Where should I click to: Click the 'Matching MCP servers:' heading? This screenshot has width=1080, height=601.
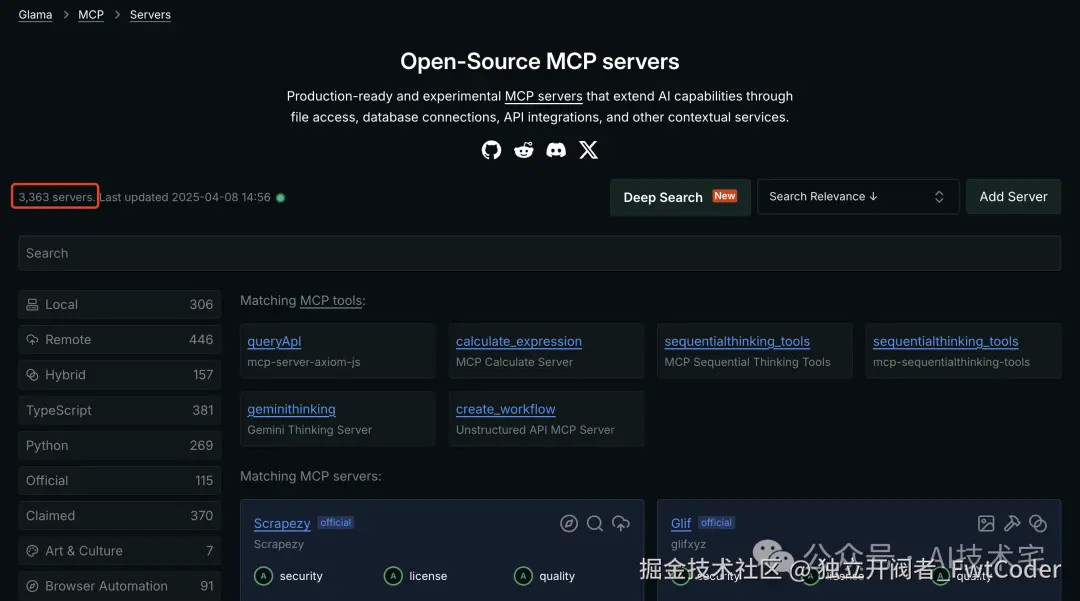coord(311,476)
